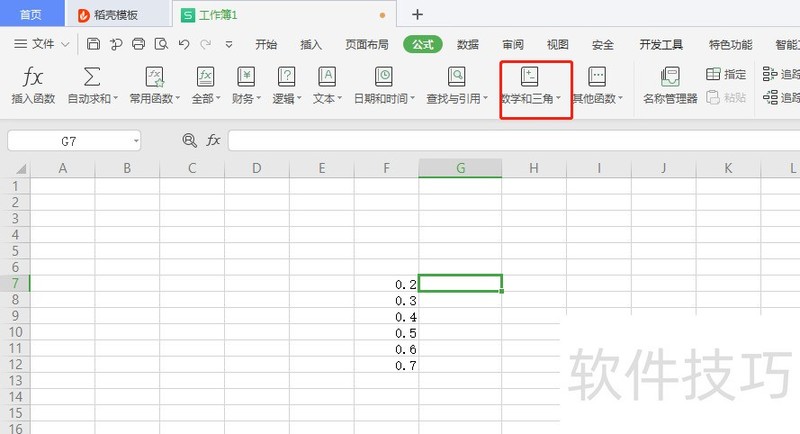The height and width of the screenshot is (434, 800).
Task: Switch to the Developer Tools (开发工具) tab
Action: click(661, 45)
